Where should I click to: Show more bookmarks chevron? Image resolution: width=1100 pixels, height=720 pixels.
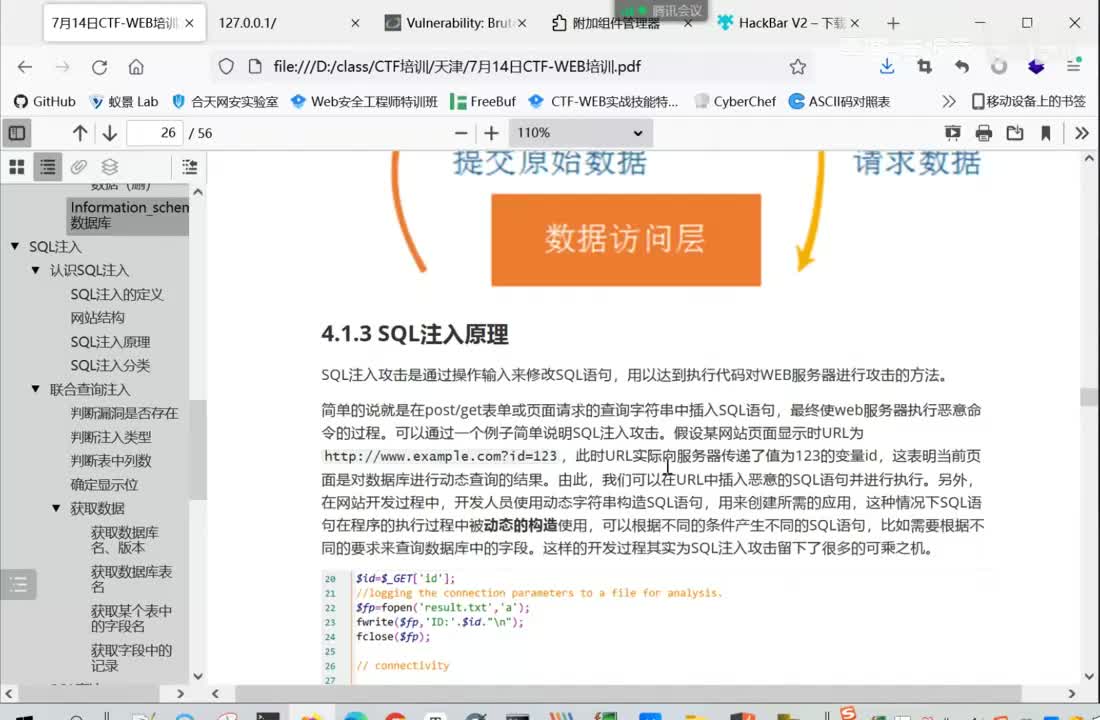click(948, 102)
